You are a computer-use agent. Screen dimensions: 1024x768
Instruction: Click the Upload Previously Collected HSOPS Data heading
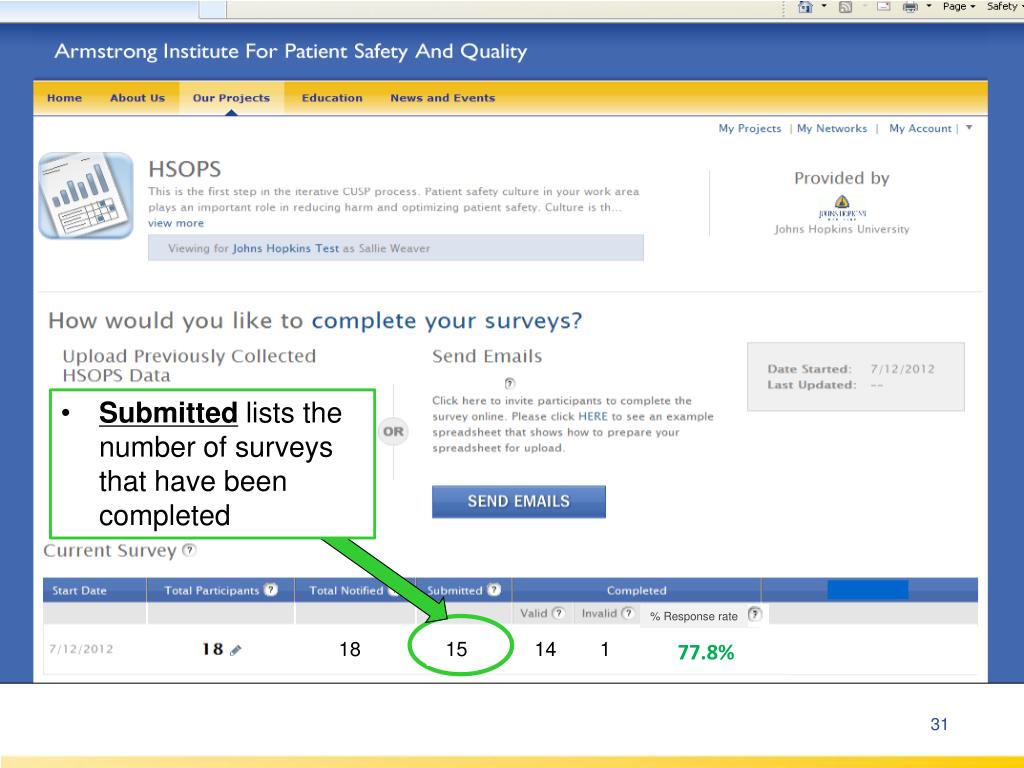[189, 366]
